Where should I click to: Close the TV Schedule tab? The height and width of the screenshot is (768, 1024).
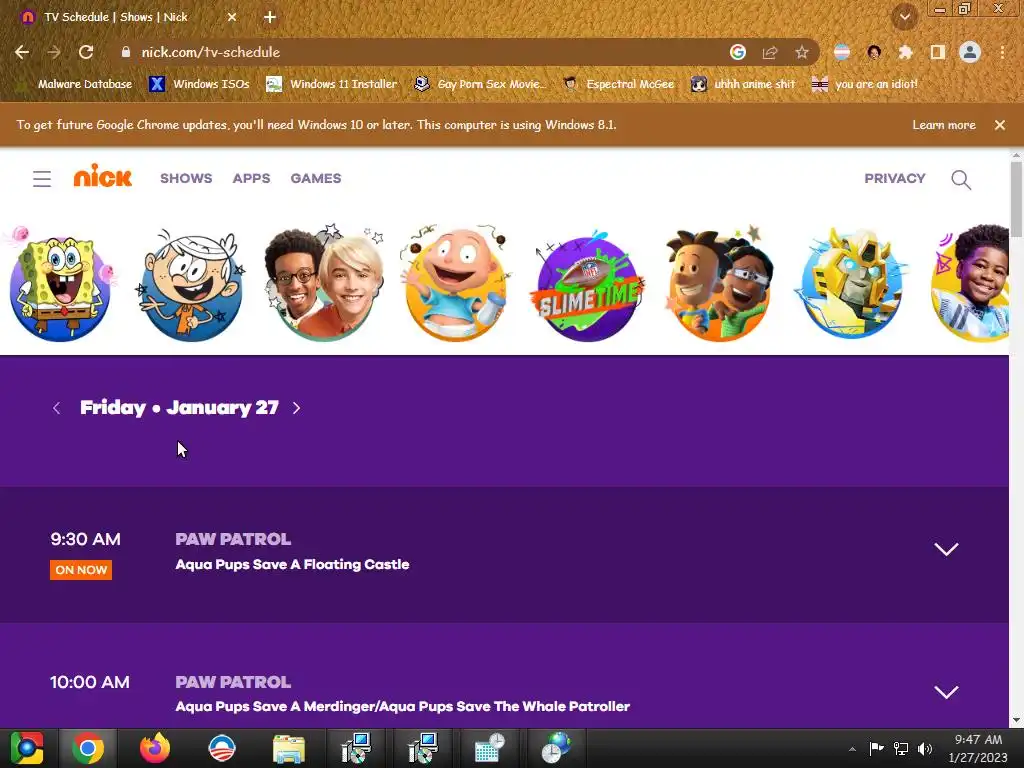click(232, 17)
